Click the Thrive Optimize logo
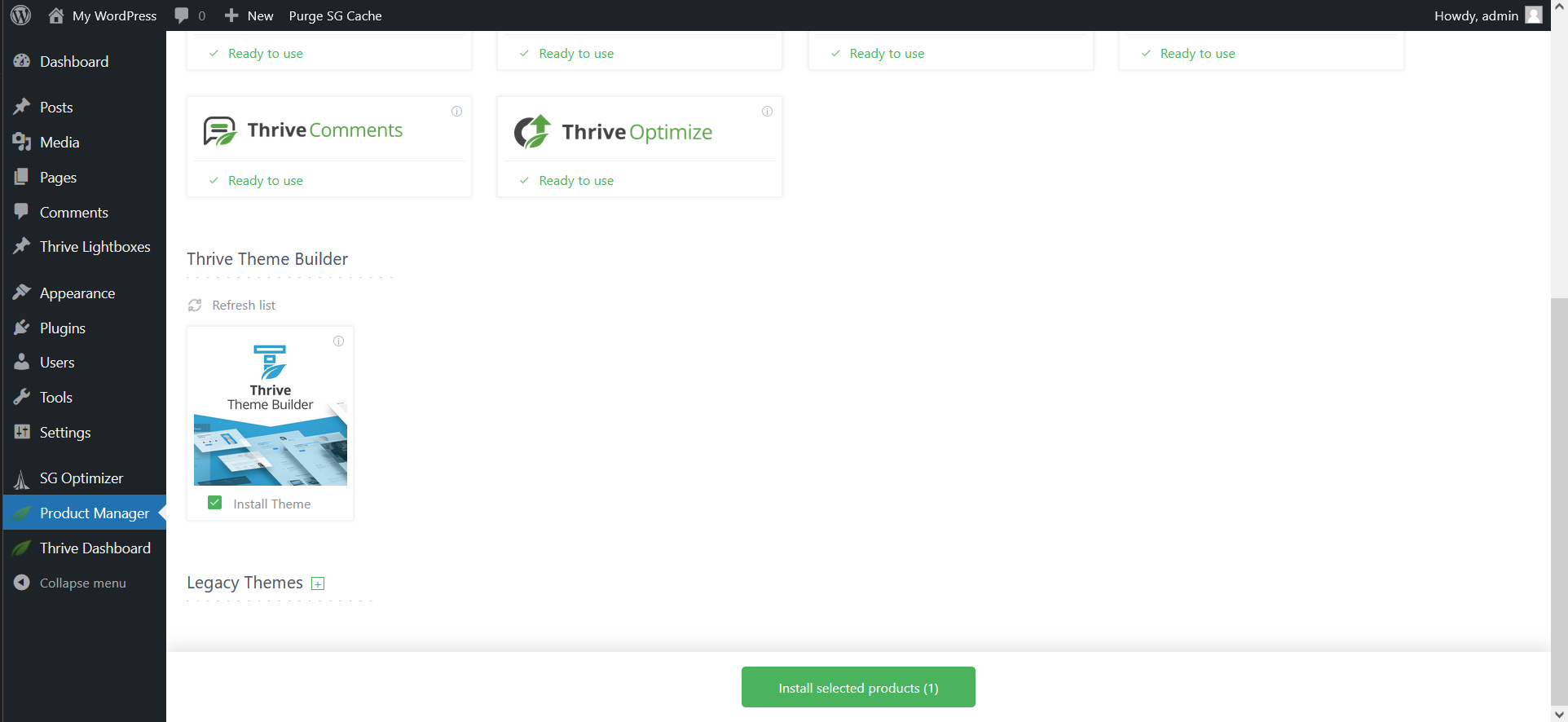The image size is (1568, 722). pyautogui.click(x=613, y=131)
